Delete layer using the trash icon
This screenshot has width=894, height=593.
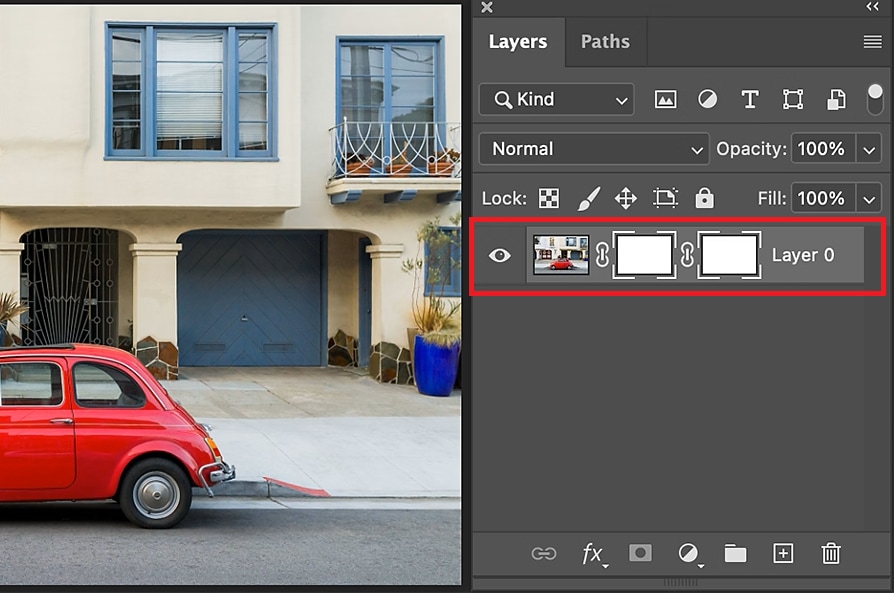(831, 553)
